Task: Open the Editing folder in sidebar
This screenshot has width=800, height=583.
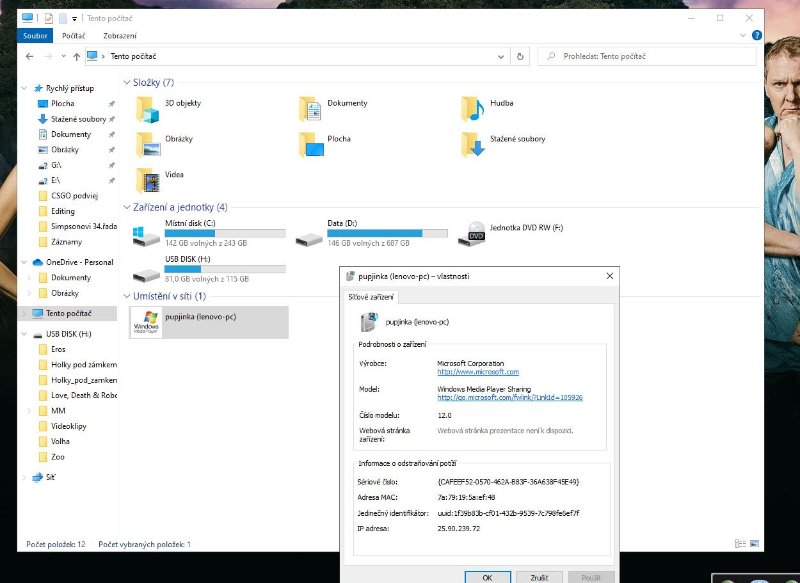Action: coord(63,211)
